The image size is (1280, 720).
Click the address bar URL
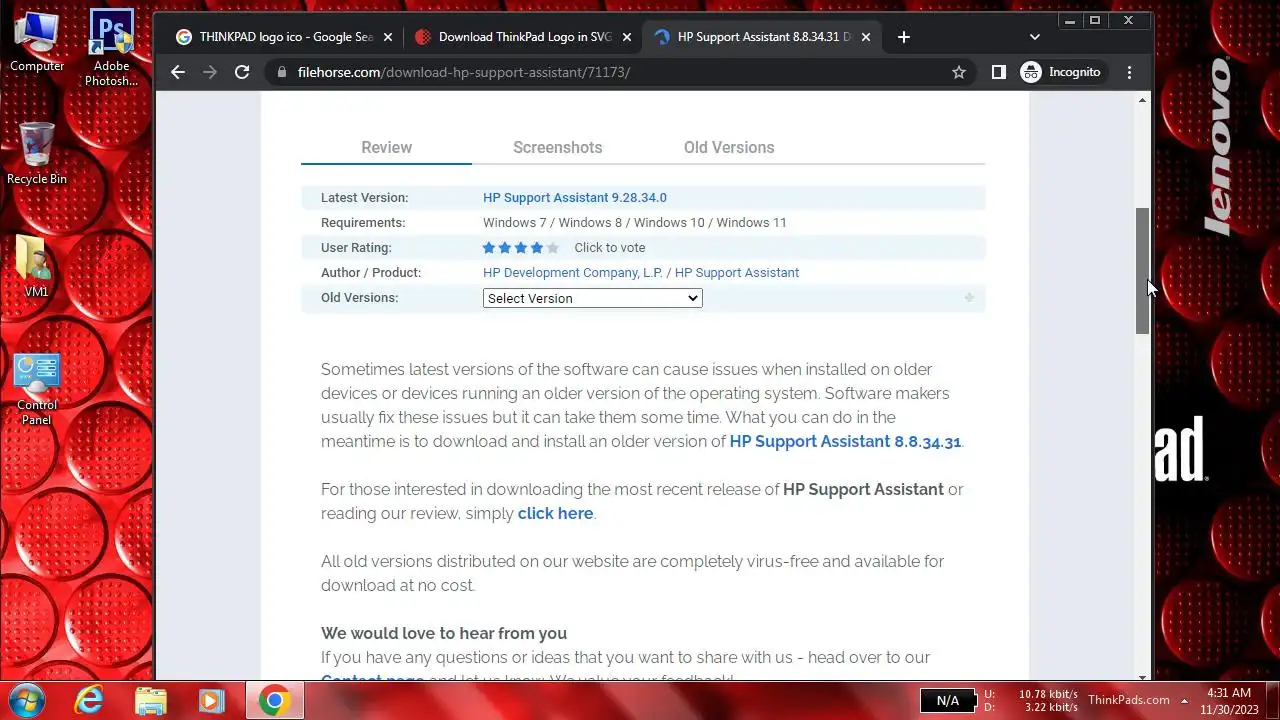(x=464, y=72)
